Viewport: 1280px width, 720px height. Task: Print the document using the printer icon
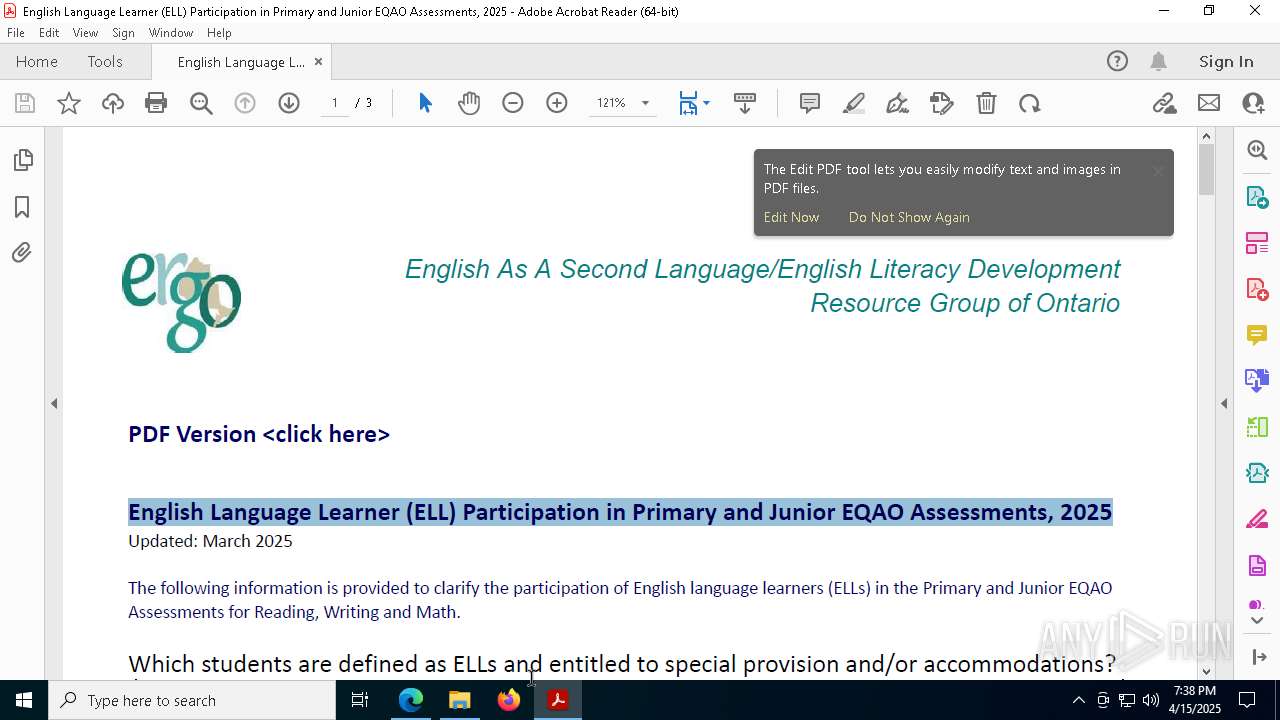156,103
